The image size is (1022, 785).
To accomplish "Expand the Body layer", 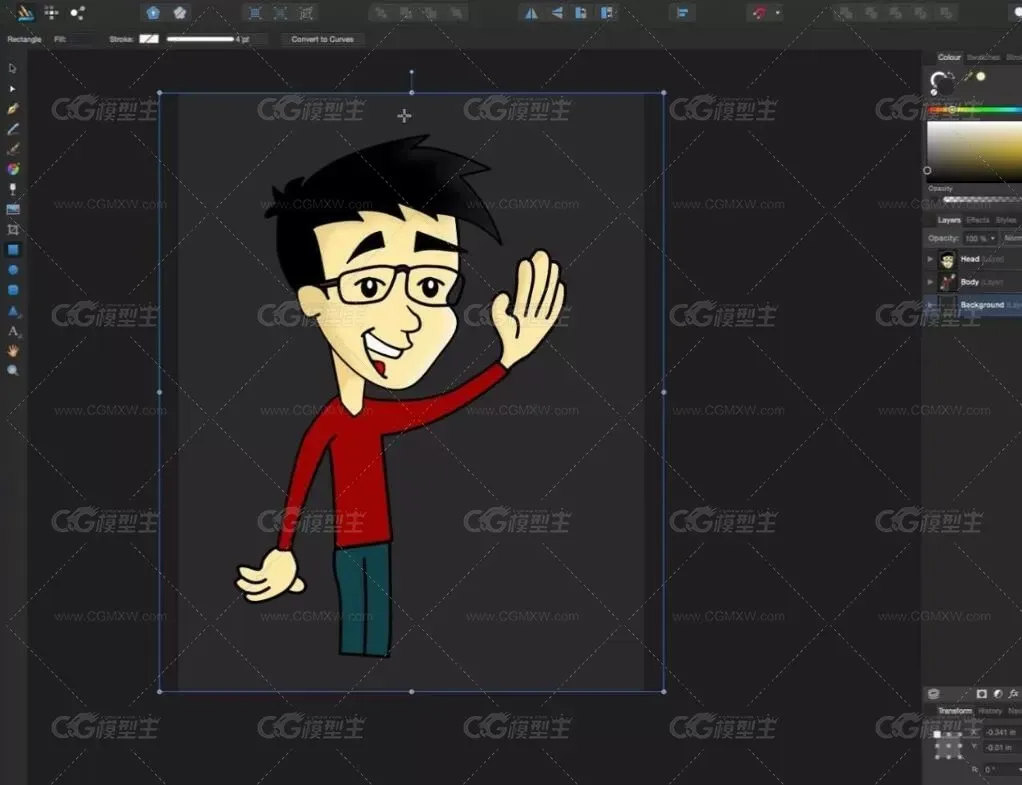I will (x=930, y=282).
